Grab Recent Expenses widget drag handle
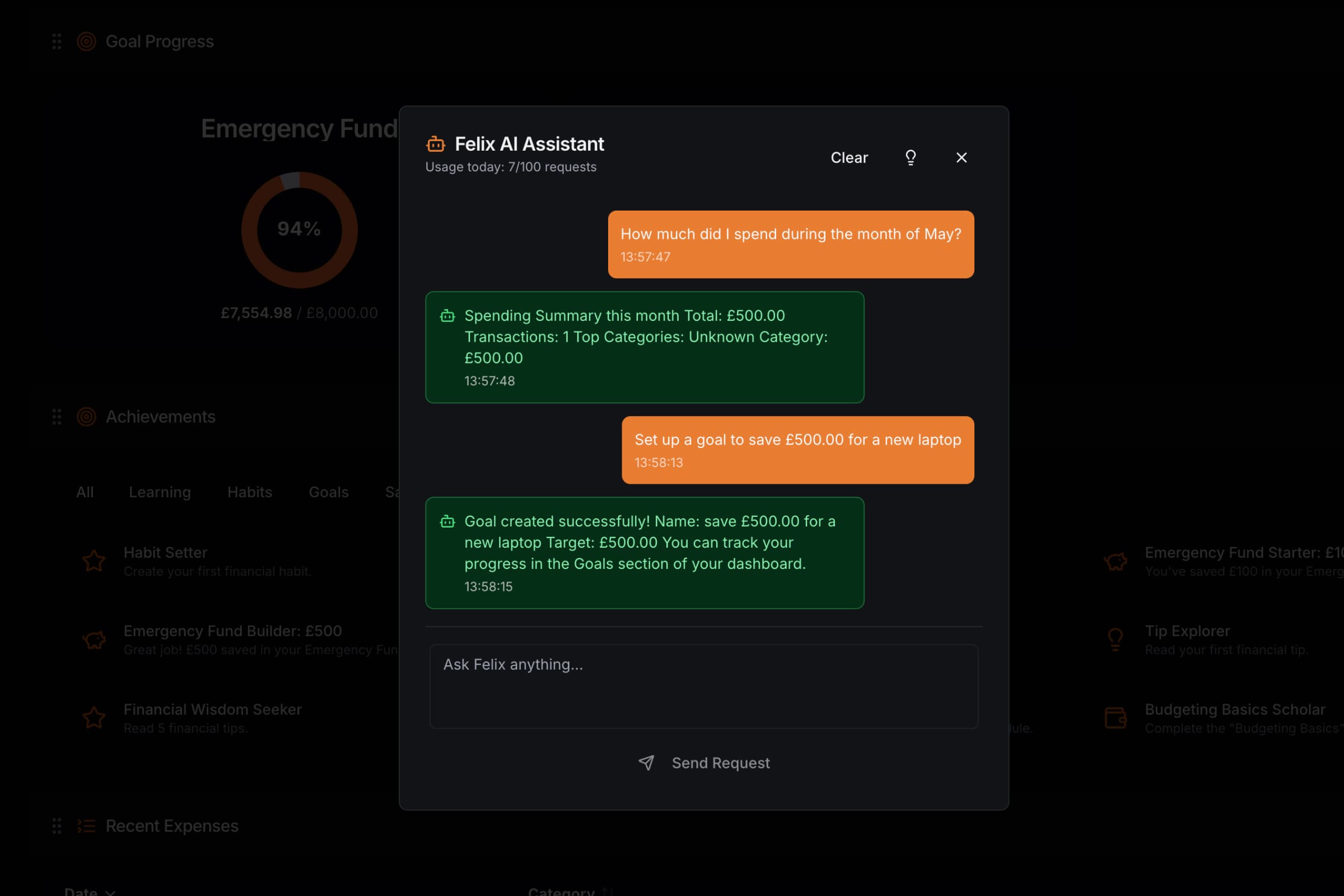The width and height of the screenshot is (1344, 896). click(x=57, y=827)
